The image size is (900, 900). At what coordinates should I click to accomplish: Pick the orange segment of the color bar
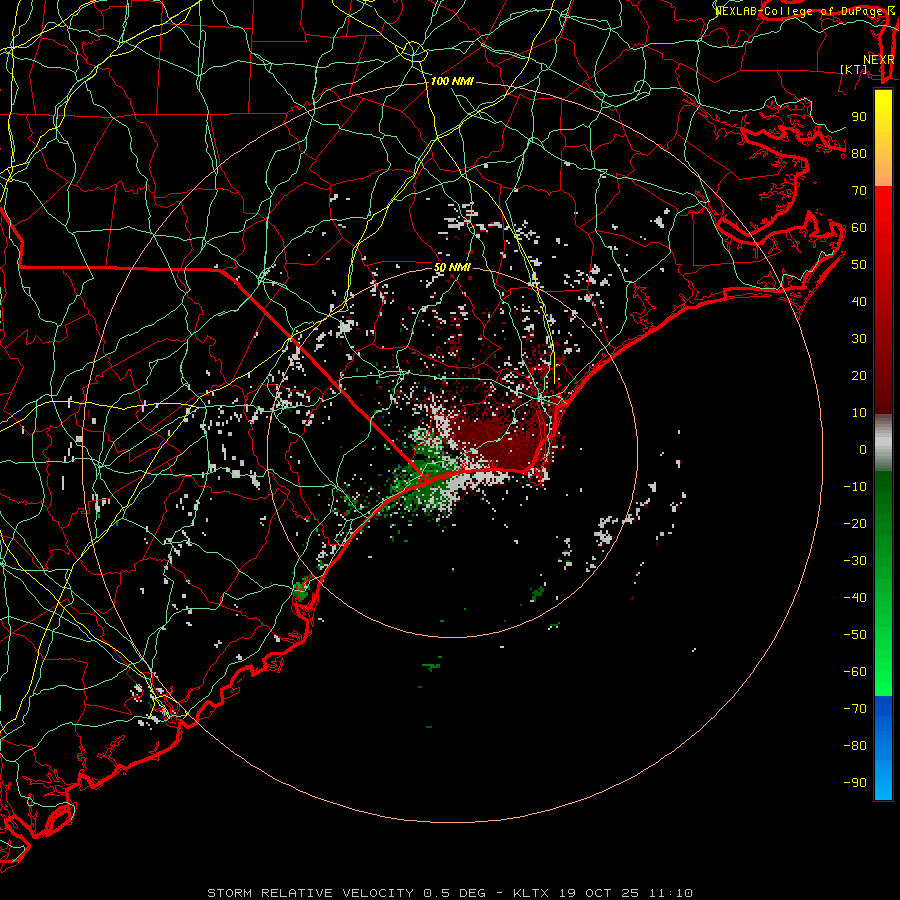(883, 170)
